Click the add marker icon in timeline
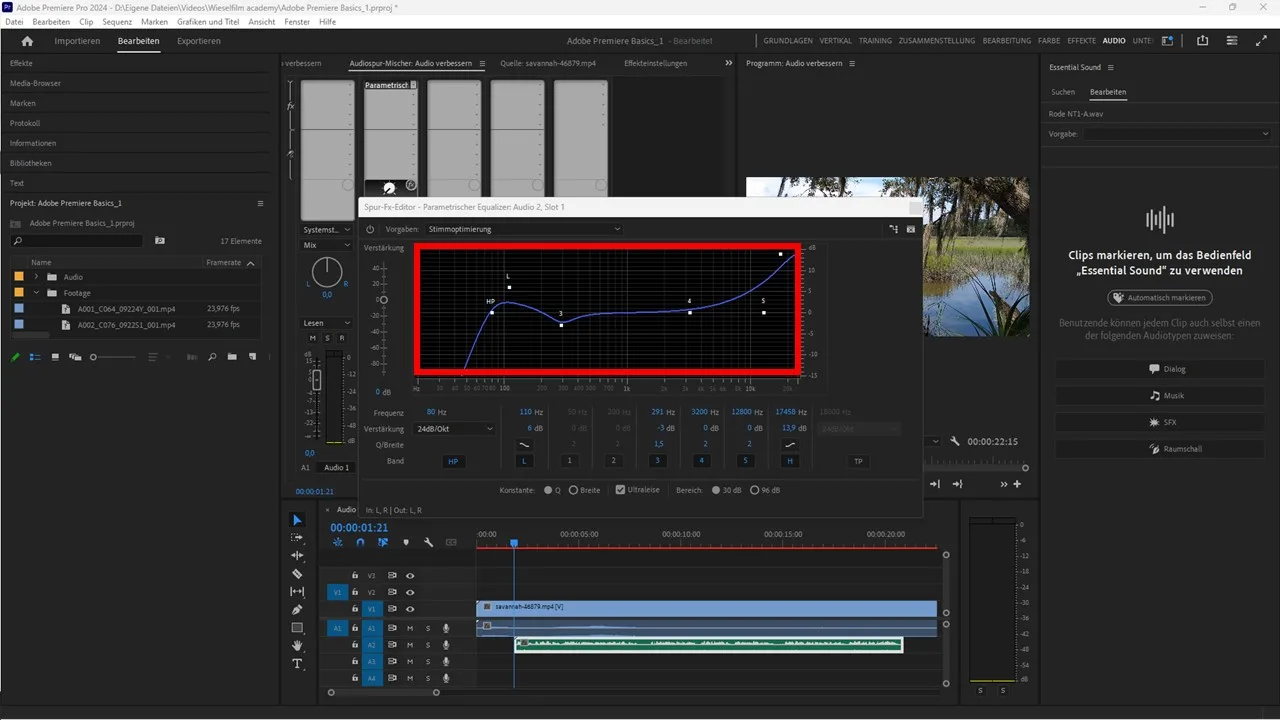Image resolution: width=1280 pixels, height=720 pixels. pos(406,542)
